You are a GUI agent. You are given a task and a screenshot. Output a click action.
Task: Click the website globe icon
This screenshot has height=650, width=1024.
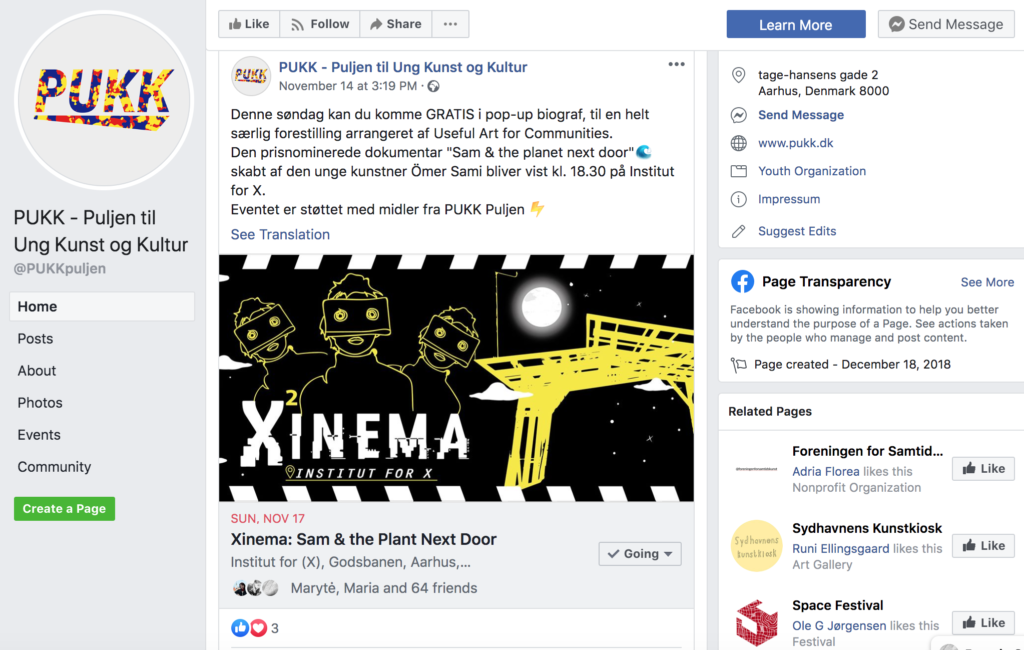(x=739, y=143)
